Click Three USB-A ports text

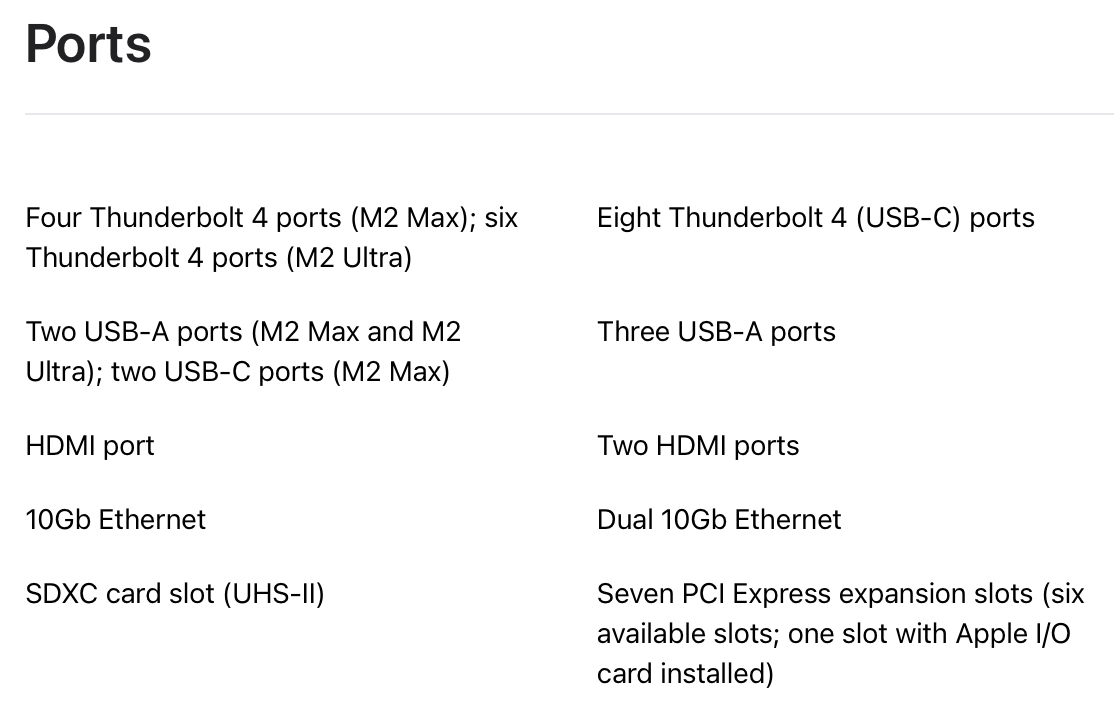coord(716,332)
